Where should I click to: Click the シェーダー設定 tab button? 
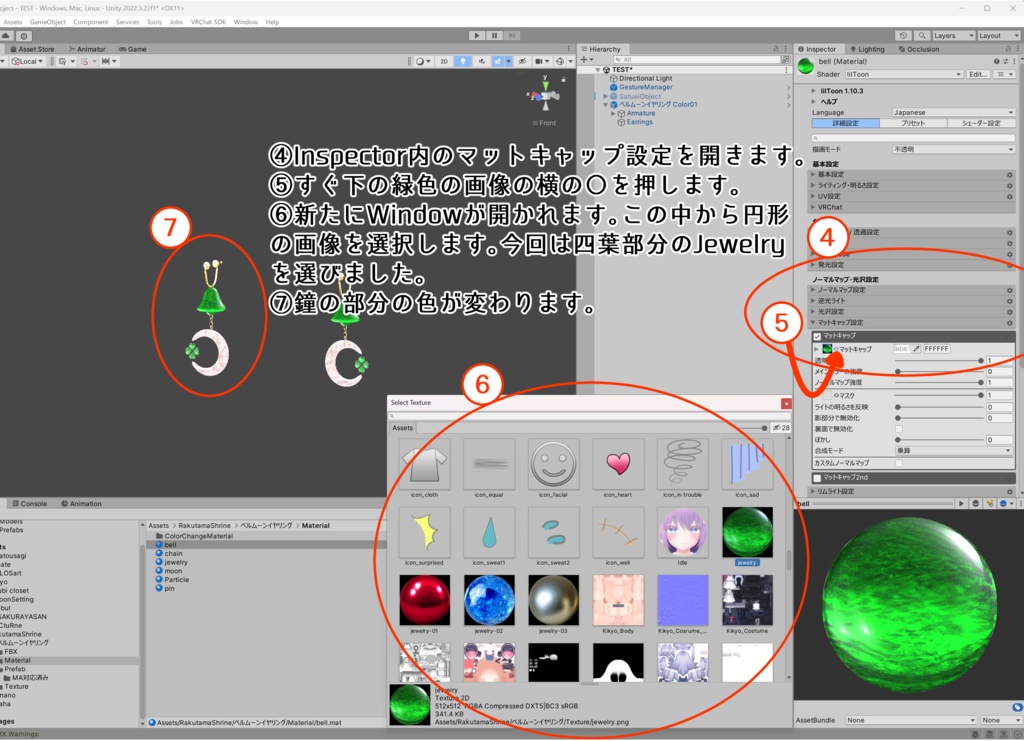coord(980,123)
